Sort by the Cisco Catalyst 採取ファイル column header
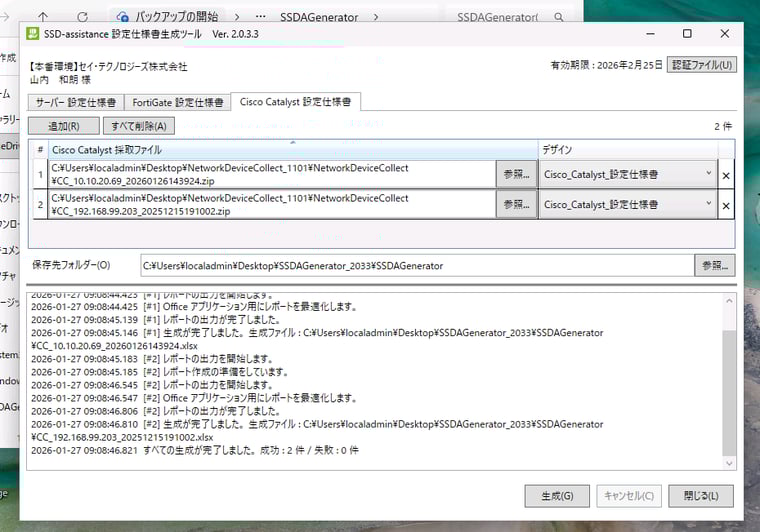This screenshot has height=532, width=760. pyautogui.click(x=293, y=150)
